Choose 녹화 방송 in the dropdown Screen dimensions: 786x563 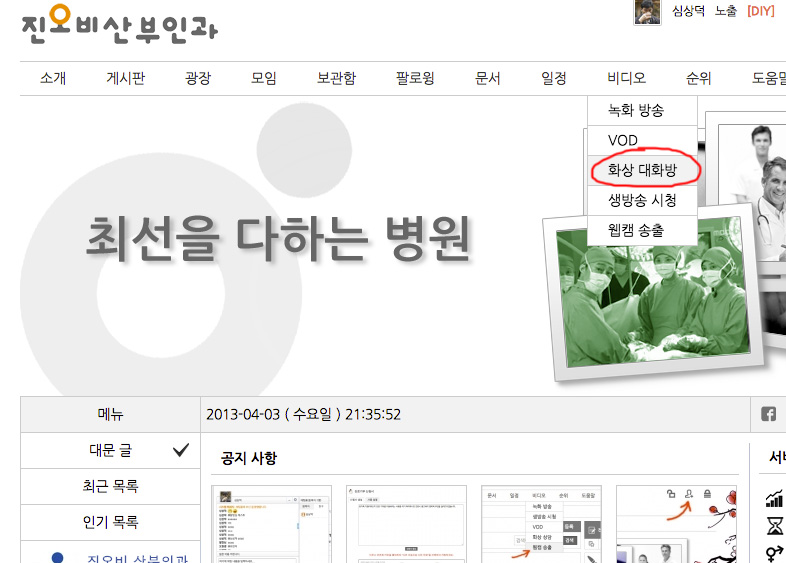[636, 110]
